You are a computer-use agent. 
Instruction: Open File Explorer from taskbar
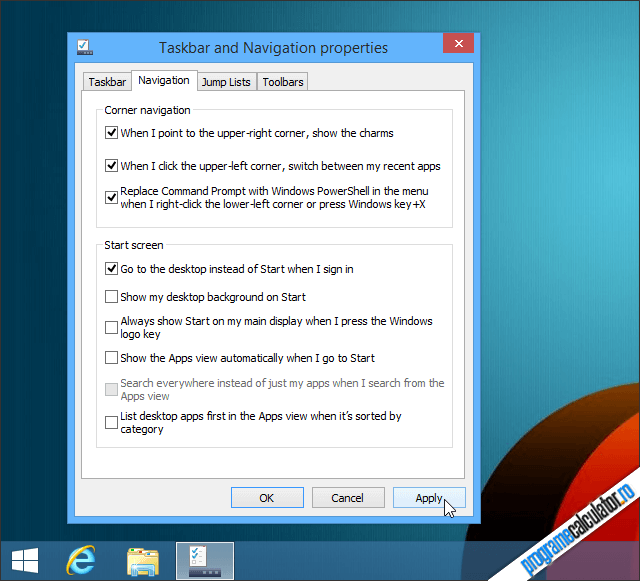click(143, 561)
